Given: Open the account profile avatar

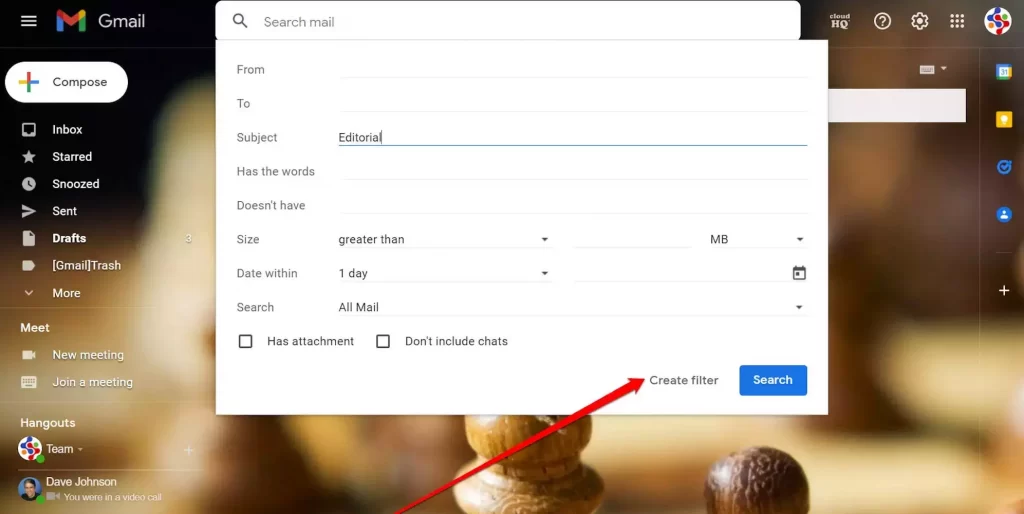Looking at the screenshot, I should [x=997, y=22].
